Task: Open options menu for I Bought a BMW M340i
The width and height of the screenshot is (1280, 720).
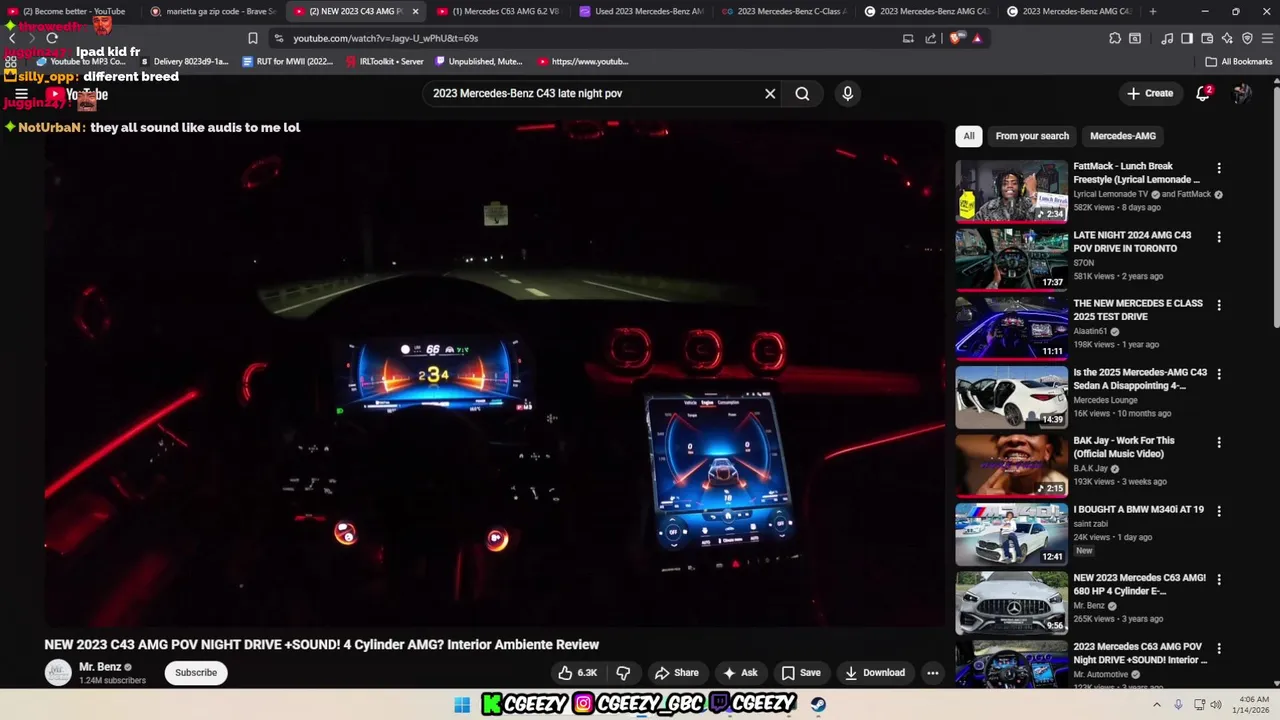Action: (x=1218, y=511)
